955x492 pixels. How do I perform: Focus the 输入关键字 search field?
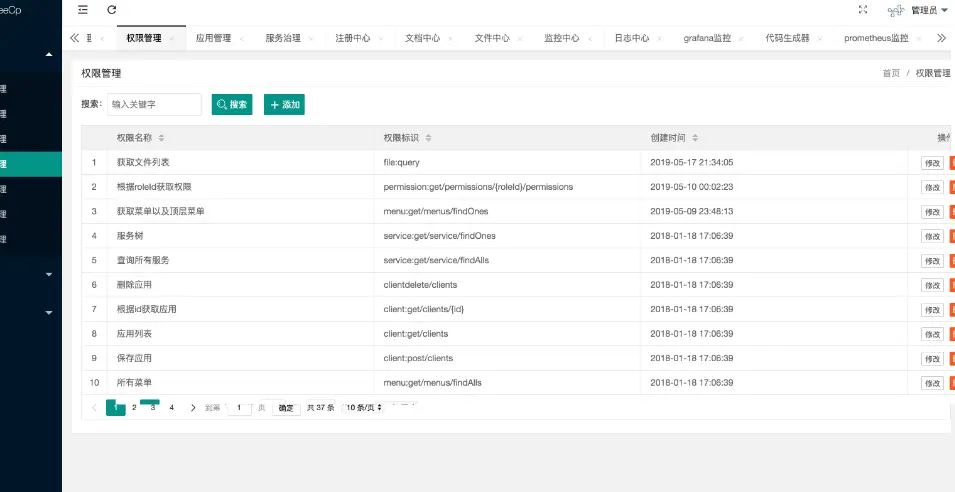click(155, 104)
